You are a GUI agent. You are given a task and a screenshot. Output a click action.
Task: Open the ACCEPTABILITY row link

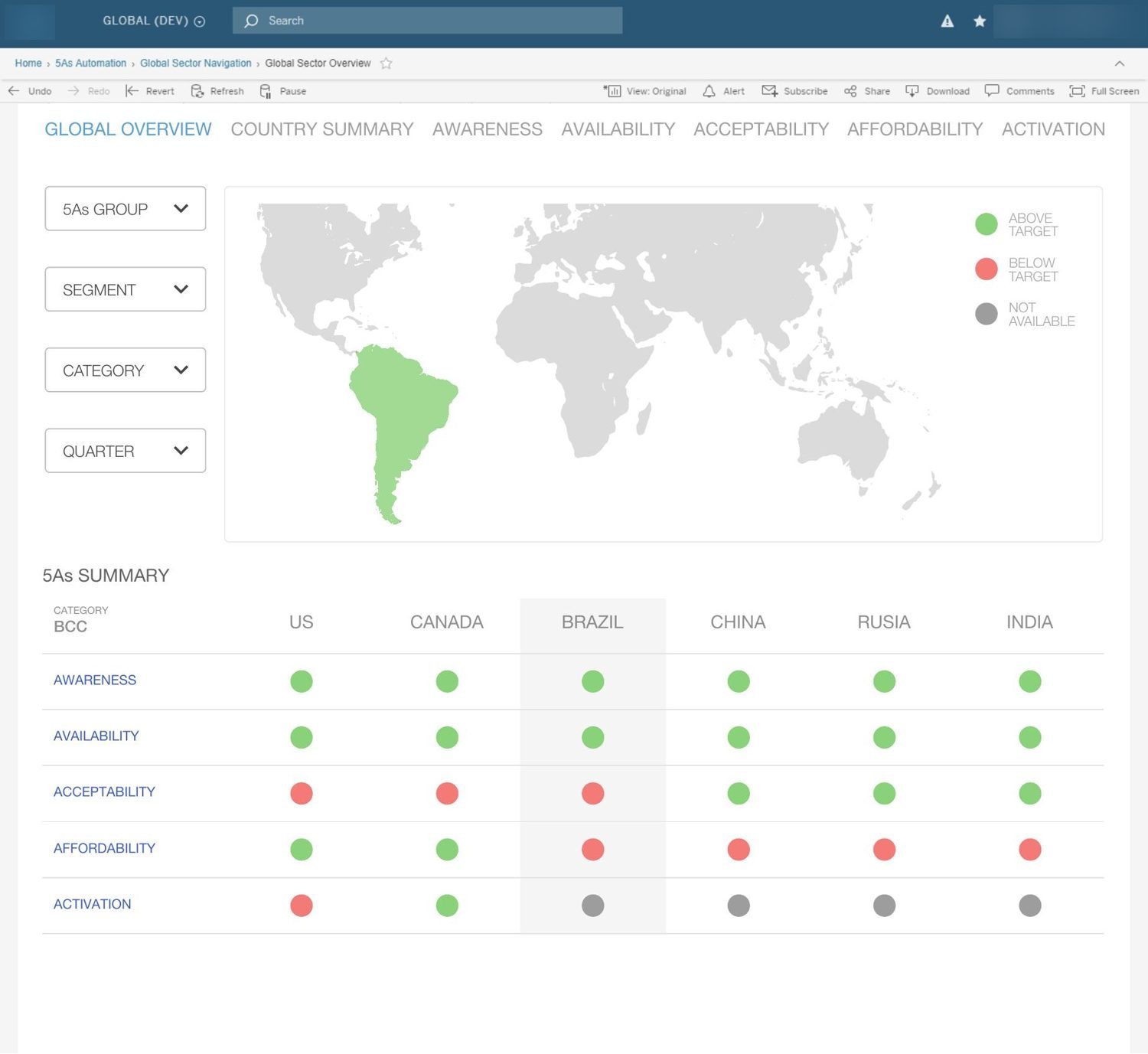point(104,792)
